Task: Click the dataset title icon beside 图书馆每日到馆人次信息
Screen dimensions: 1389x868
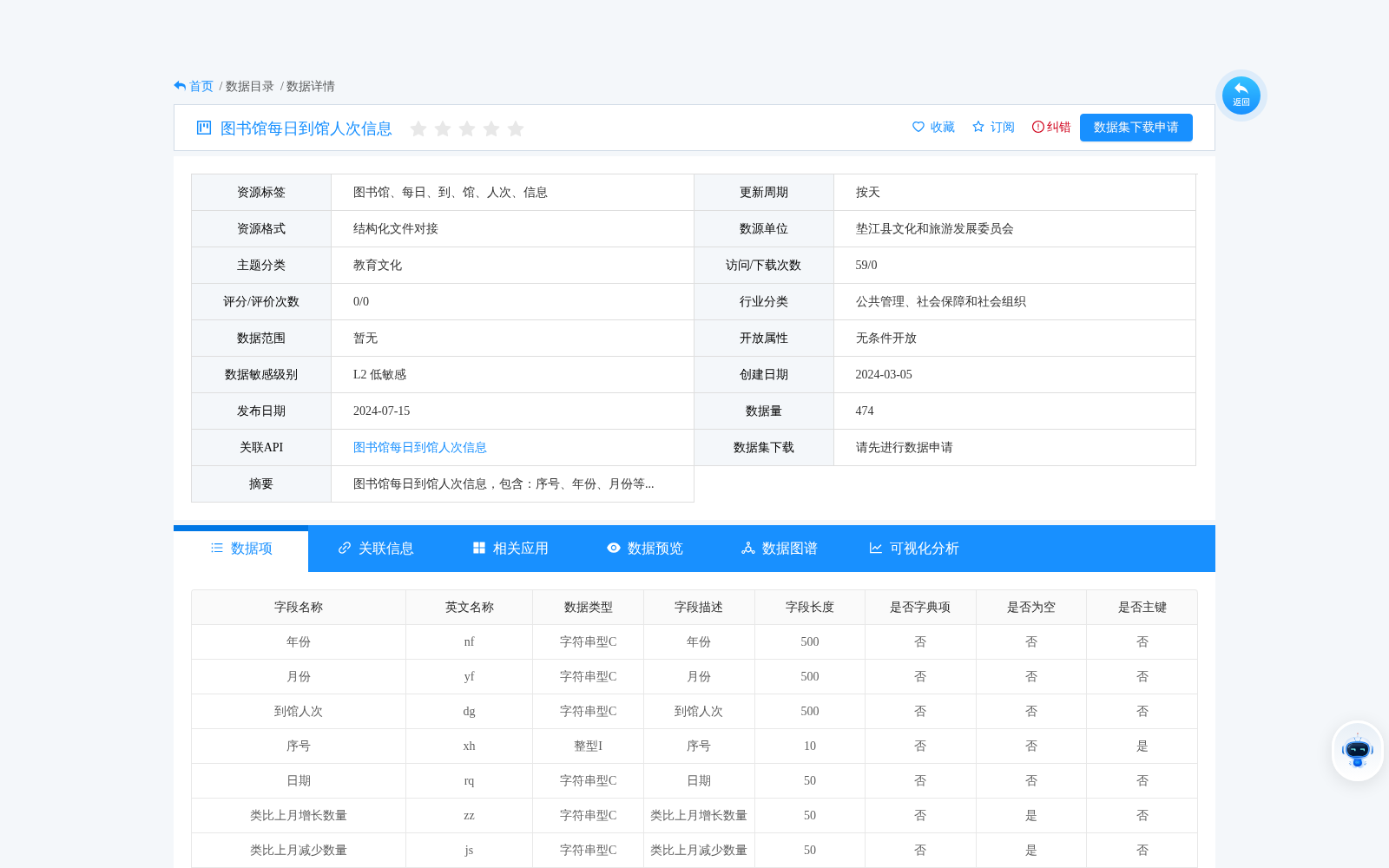Action: click(204, 128)
